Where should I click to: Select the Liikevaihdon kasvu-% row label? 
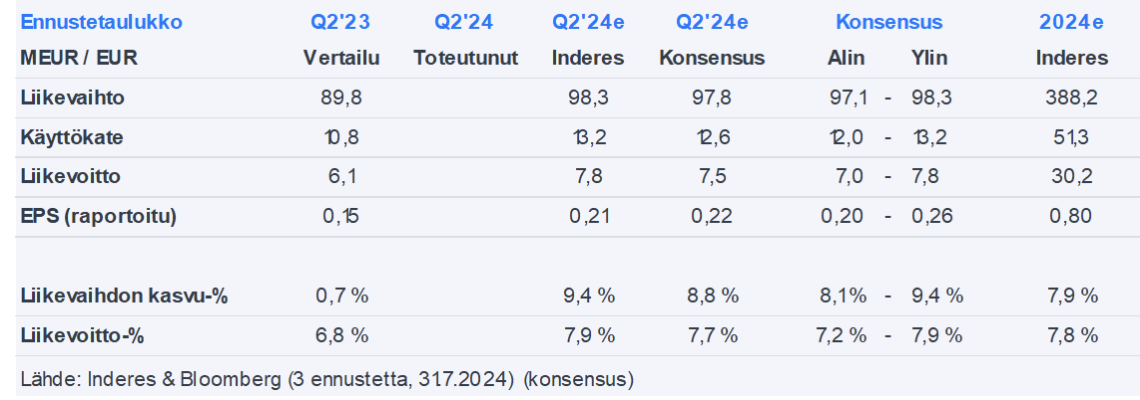(124, 295)
